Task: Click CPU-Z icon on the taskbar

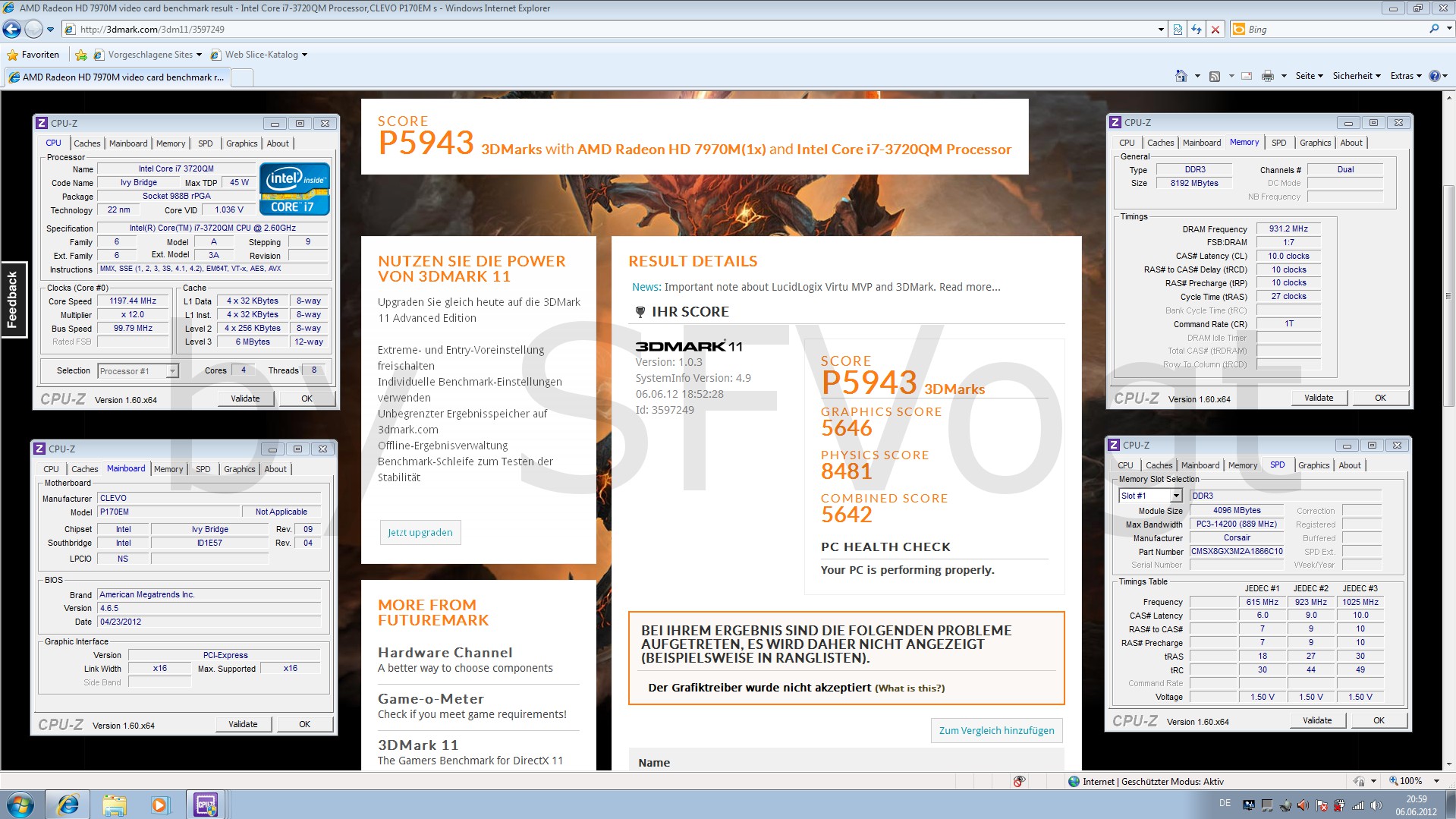Action: [x=206, y=805]
